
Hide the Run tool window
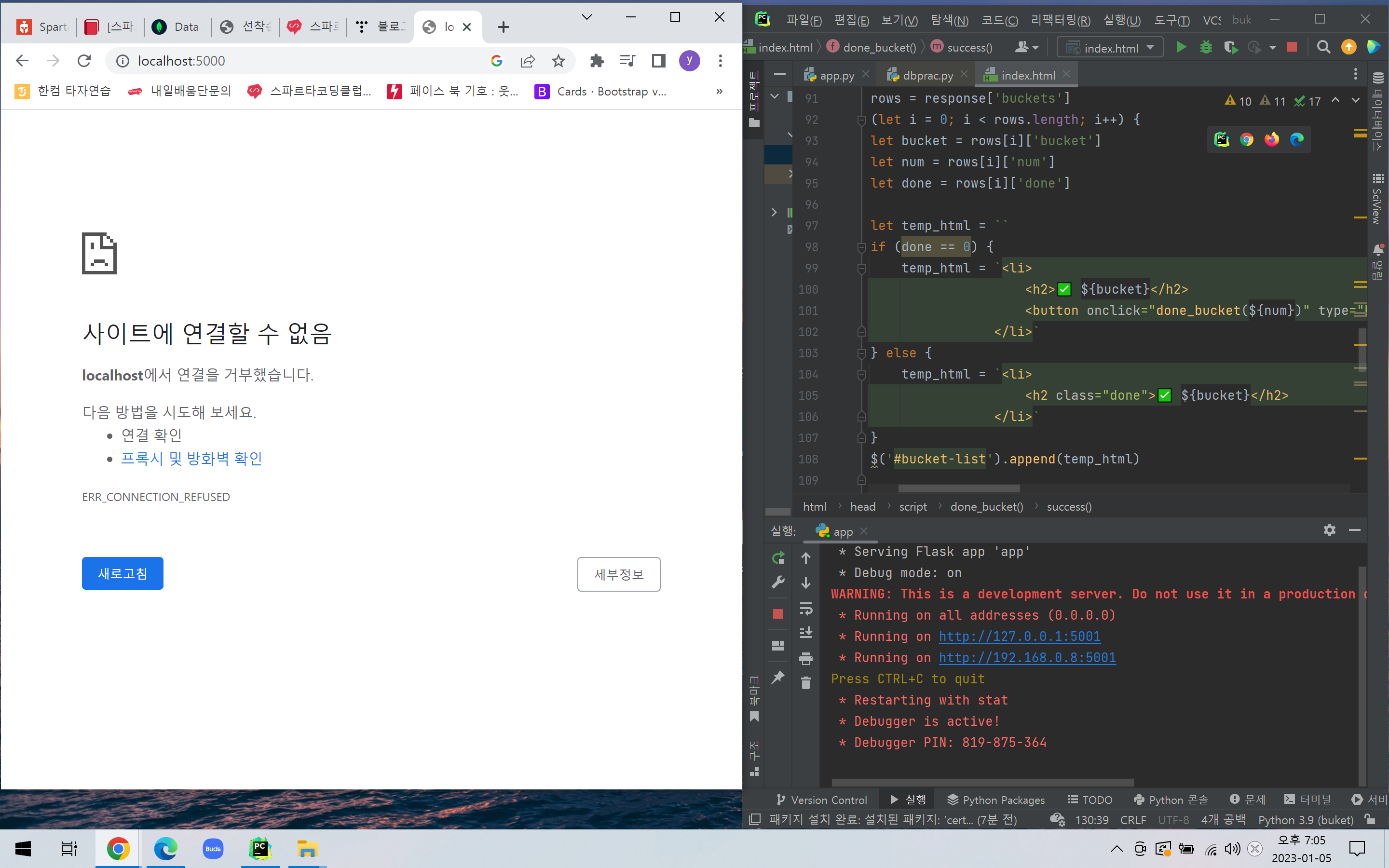click(x=1355, y=530)
